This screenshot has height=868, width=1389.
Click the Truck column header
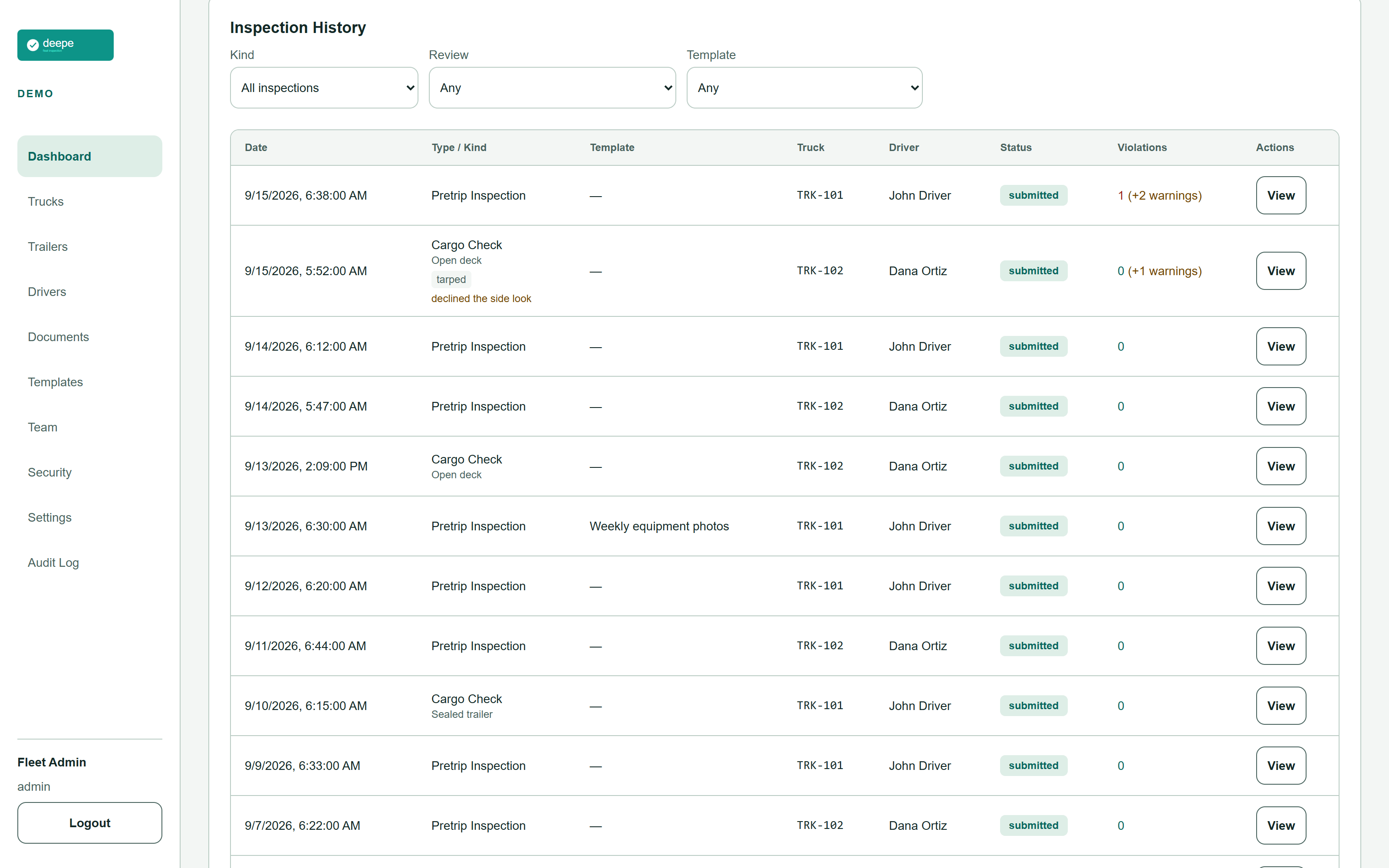point(810,148)
